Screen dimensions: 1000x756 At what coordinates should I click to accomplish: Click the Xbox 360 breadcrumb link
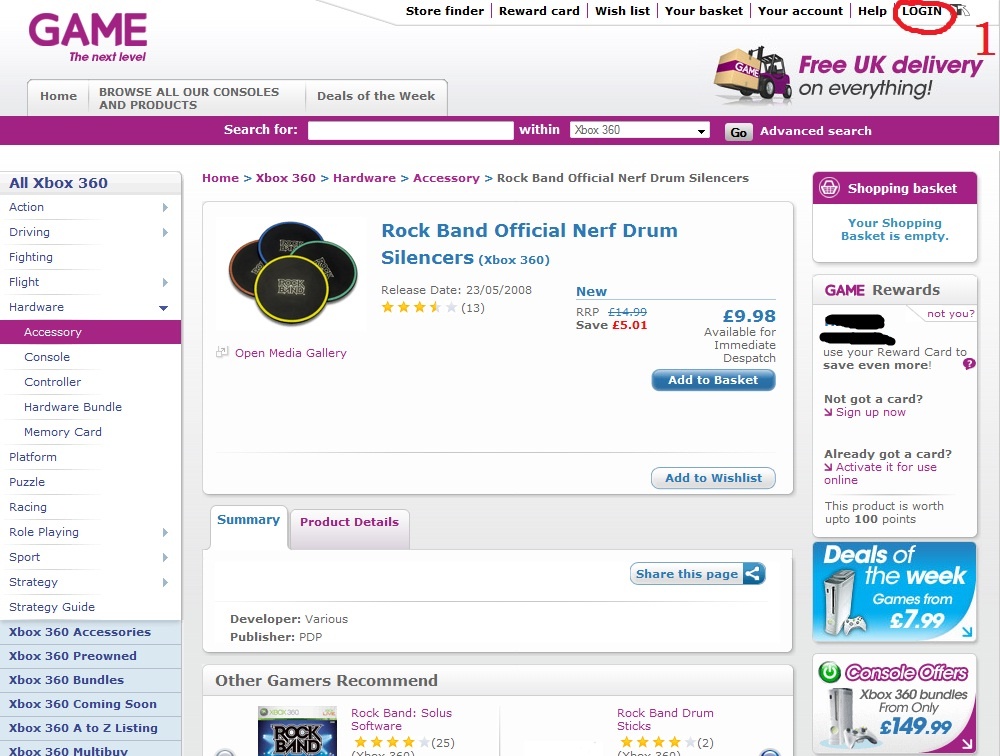[x=286, y=178]
